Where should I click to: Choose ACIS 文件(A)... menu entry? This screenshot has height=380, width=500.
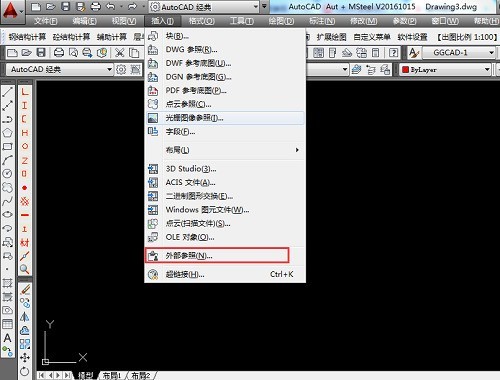(225, 182)
